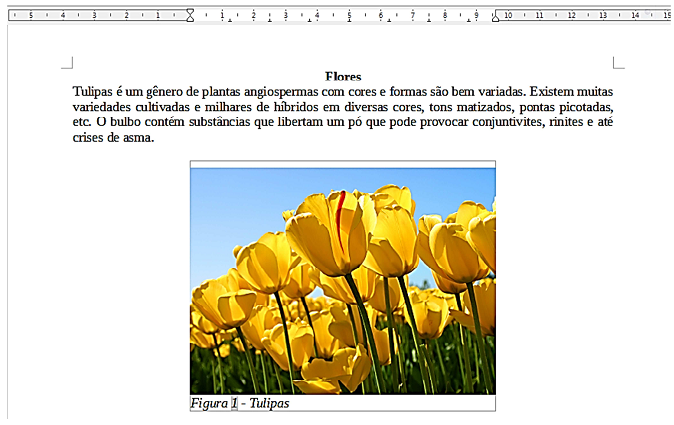
Task: Click the ruler at the 14 mark
Action: point(634,15)
